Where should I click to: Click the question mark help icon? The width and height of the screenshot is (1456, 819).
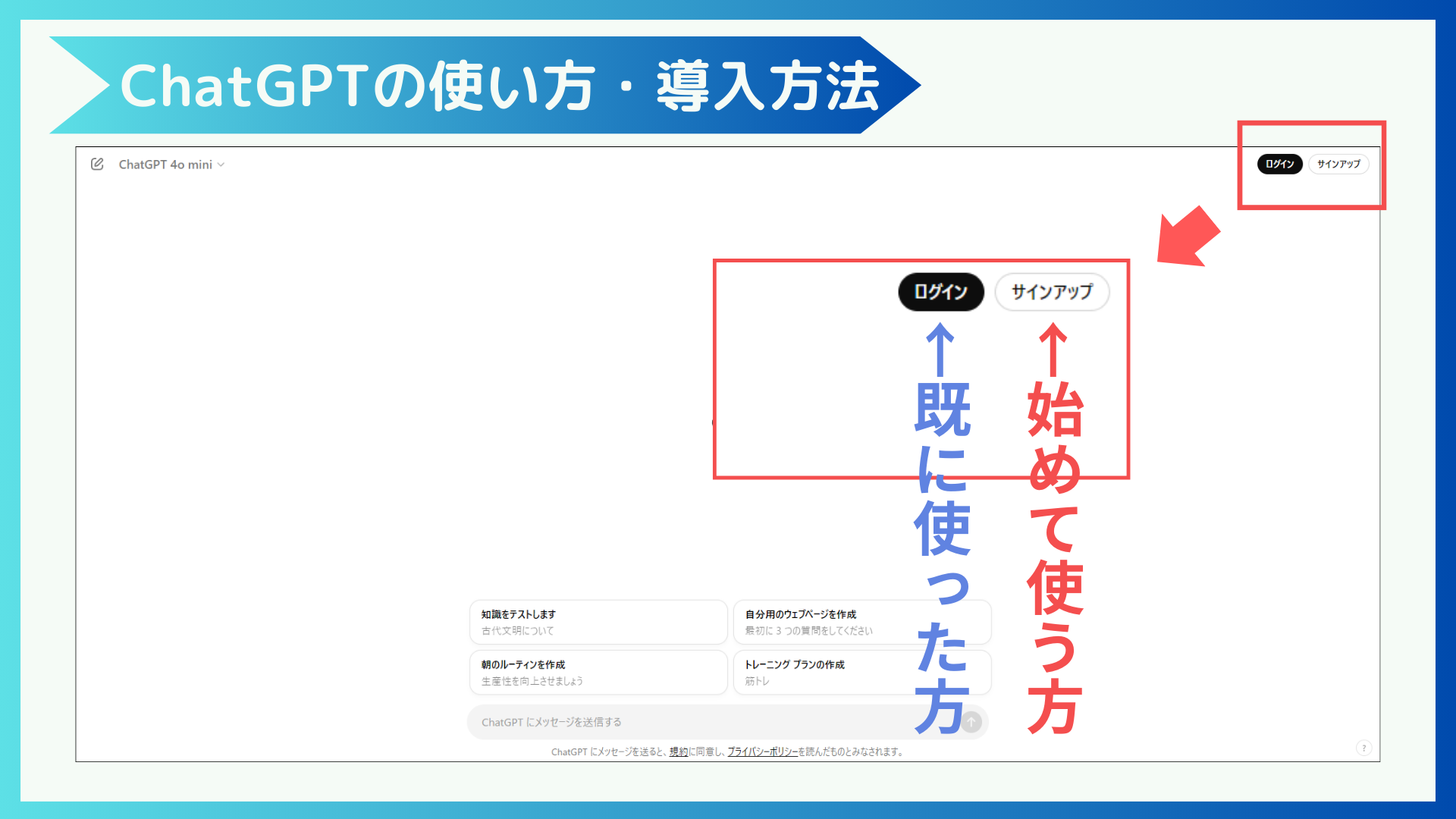(x=1363, y=748)
